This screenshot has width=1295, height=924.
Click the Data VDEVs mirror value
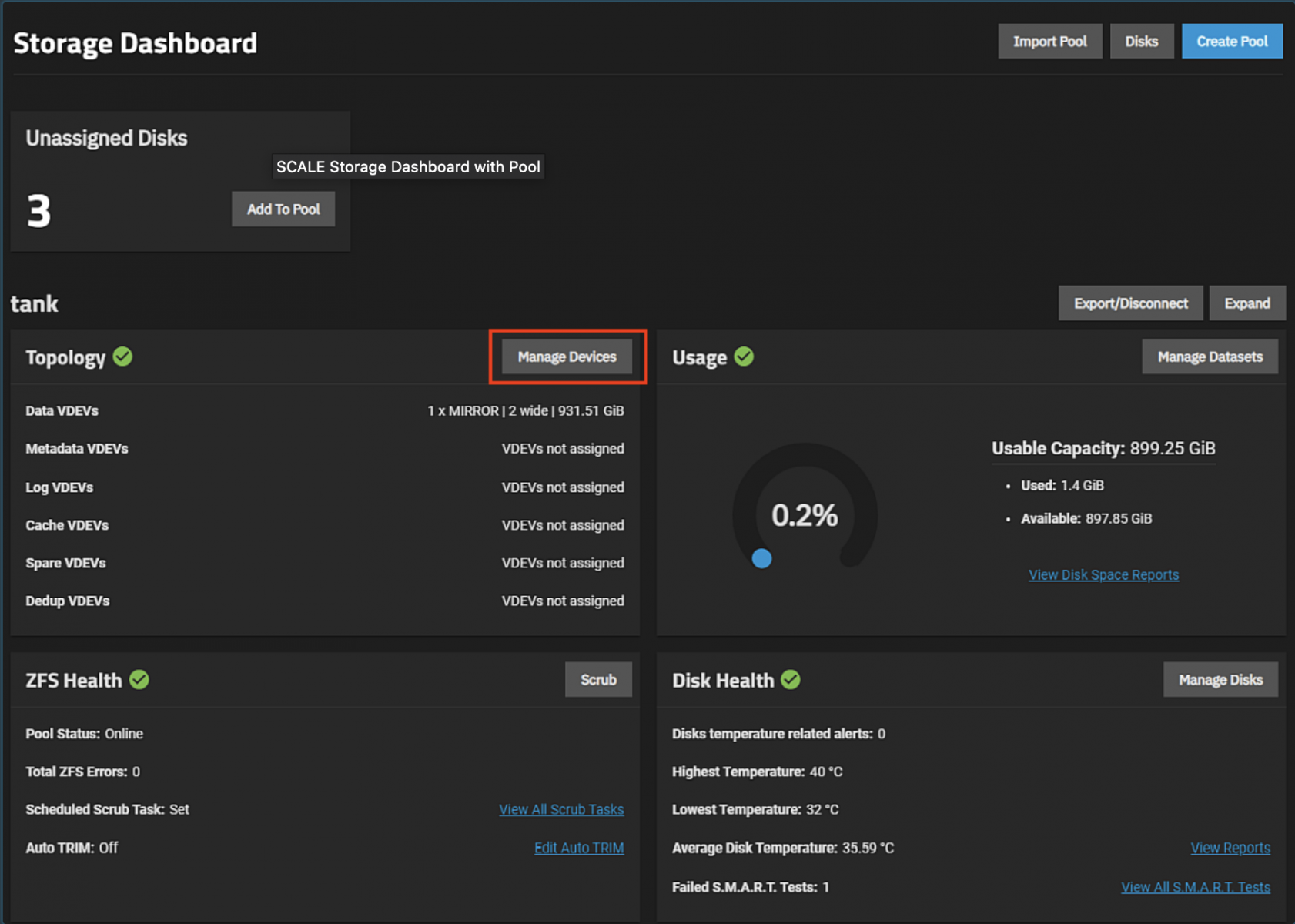pyautogui.click(x=526, y=411)
